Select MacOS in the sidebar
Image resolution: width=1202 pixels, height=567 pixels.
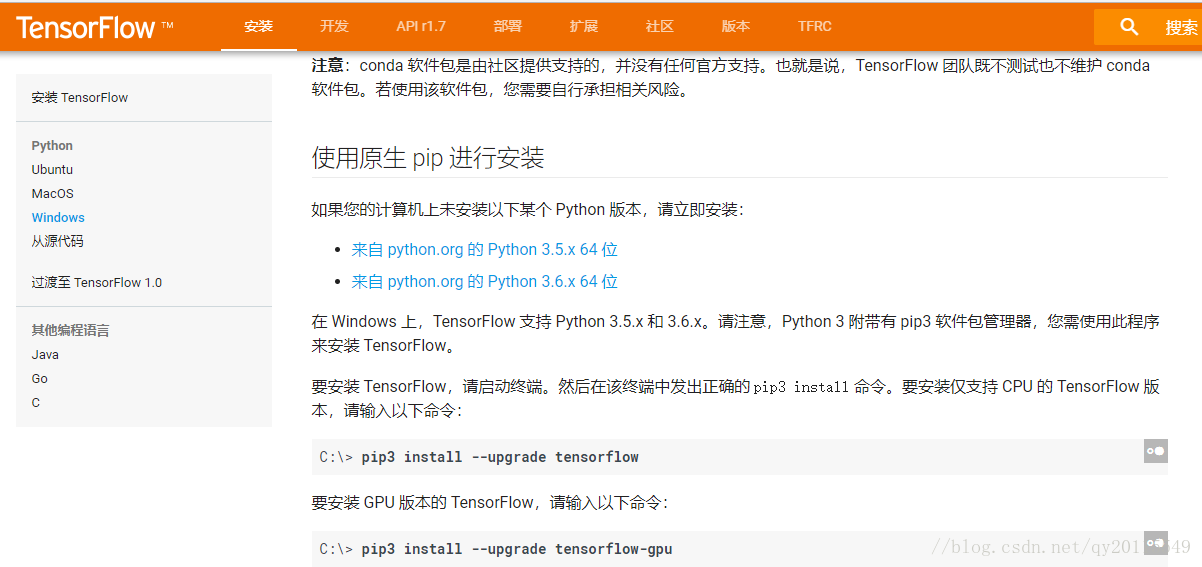point(52,194)
